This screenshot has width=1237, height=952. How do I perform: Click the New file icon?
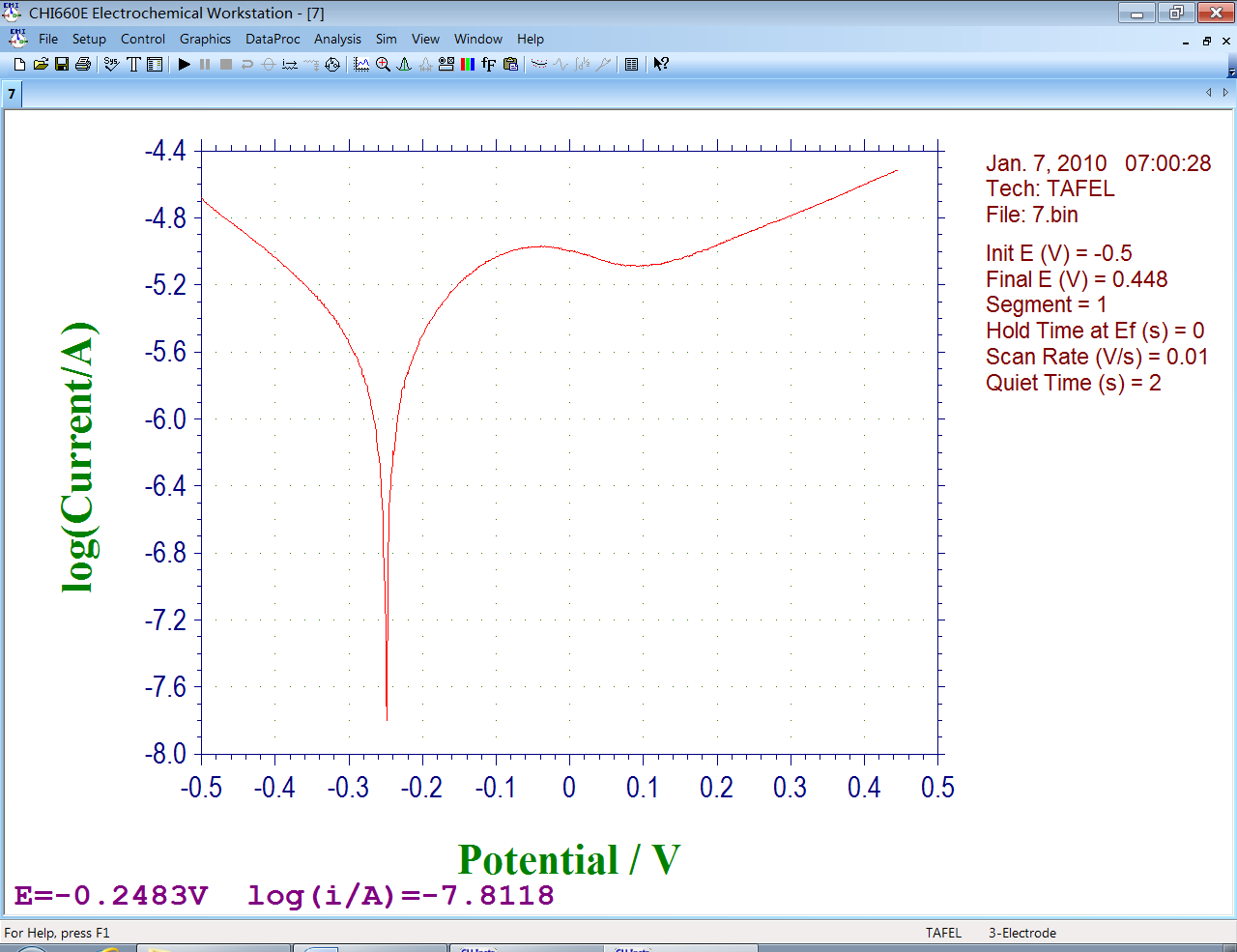19,64
